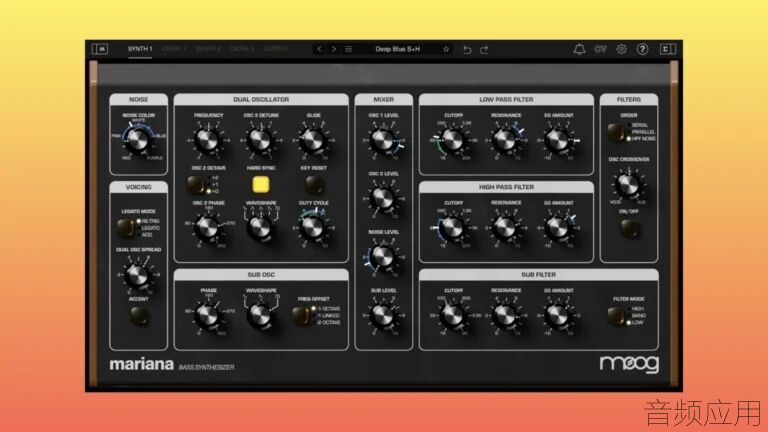Click the undo arrow icon
This screenshot has height=432, width=768.
467,49
